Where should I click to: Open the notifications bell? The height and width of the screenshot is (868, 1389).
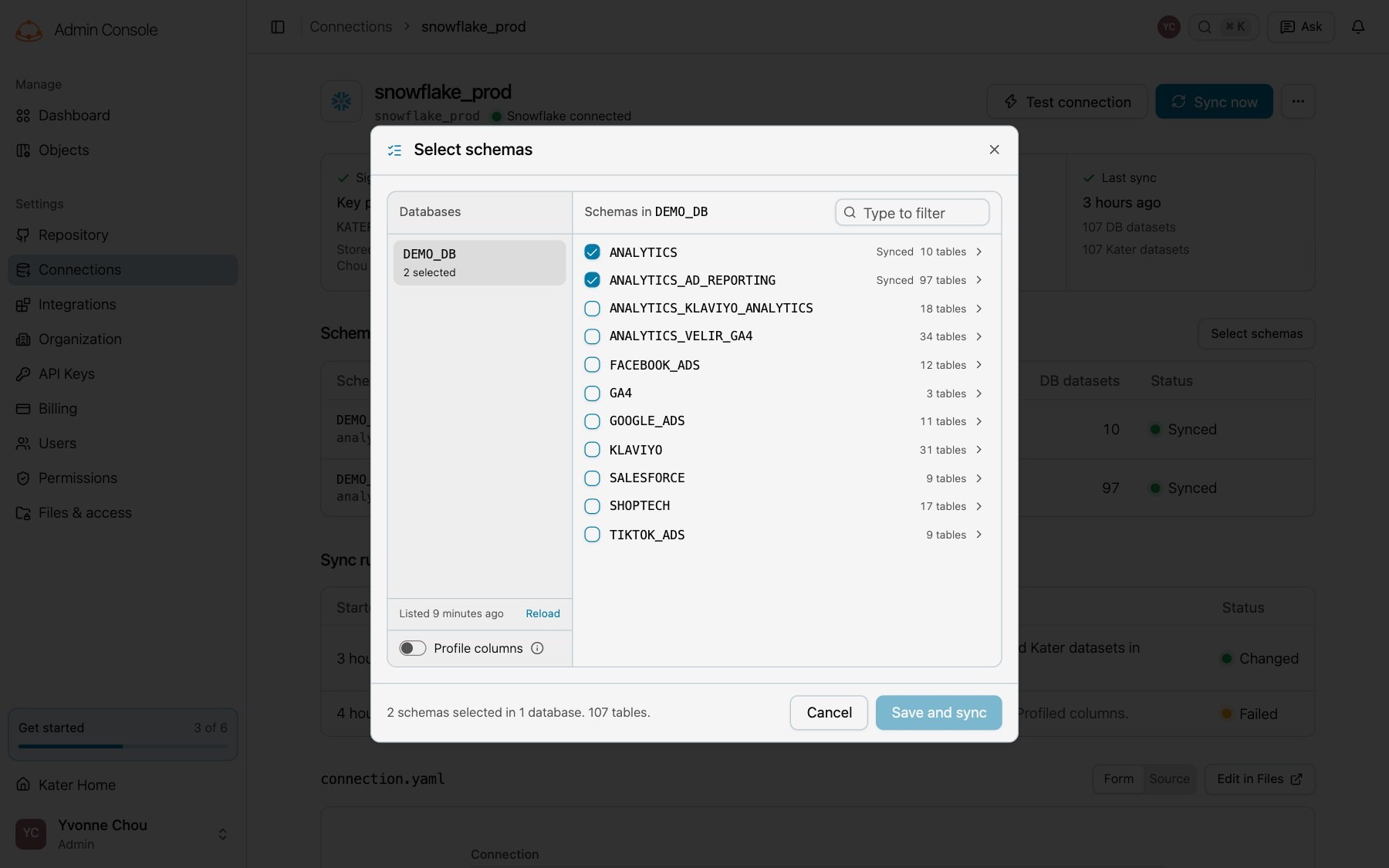click(x=1358, y=27)
